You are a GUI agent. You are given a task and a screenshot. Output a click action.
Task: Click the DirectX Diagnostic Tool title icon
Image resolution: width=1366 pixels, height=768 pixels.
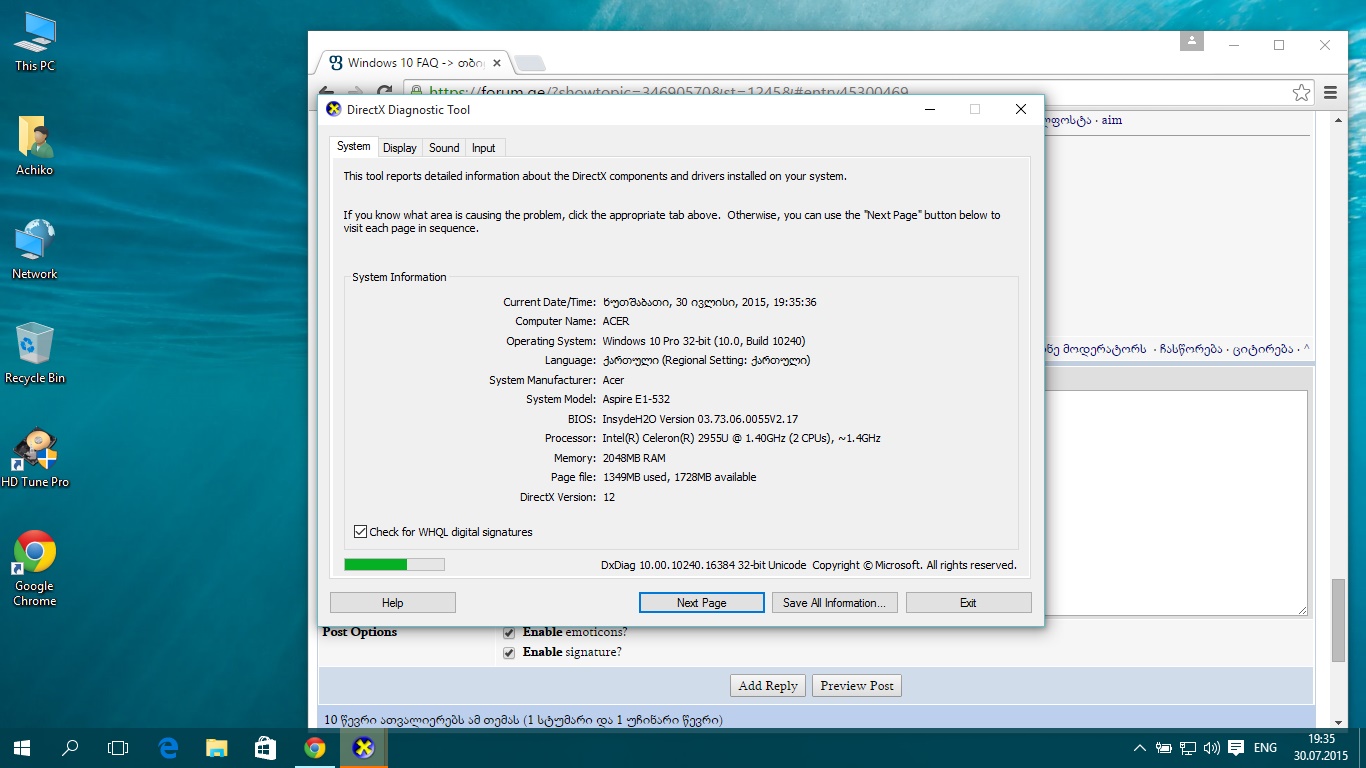pos(334,109)
